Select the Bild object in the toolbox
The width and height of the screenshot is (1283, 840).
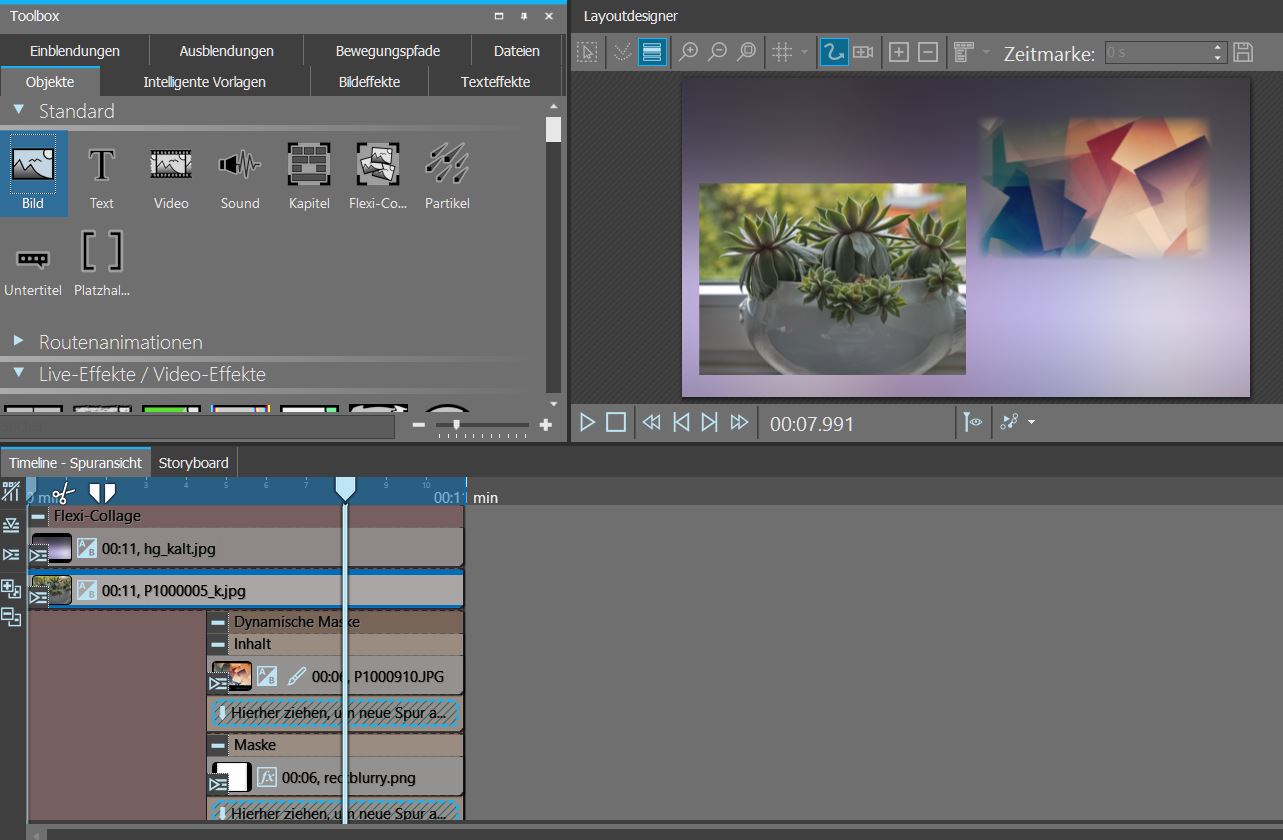click(34, 172)
